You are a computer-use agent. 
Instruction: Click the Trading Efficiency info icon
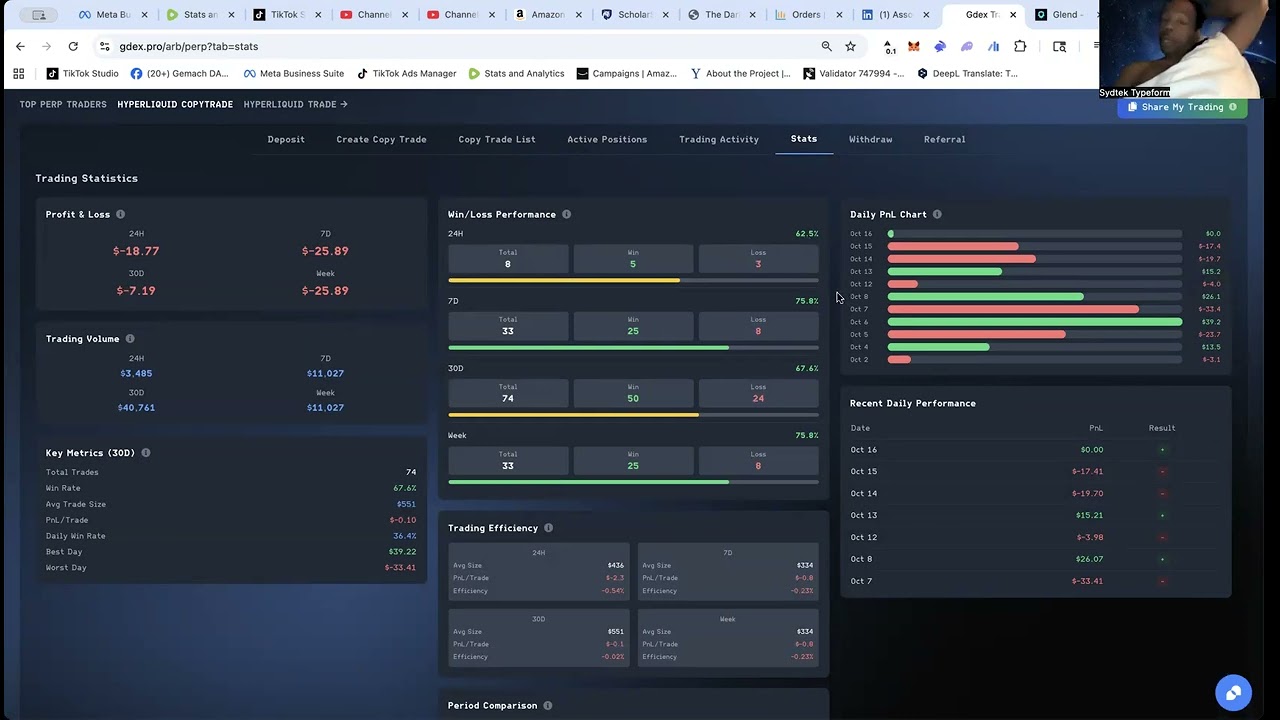[x=548, y=528]
